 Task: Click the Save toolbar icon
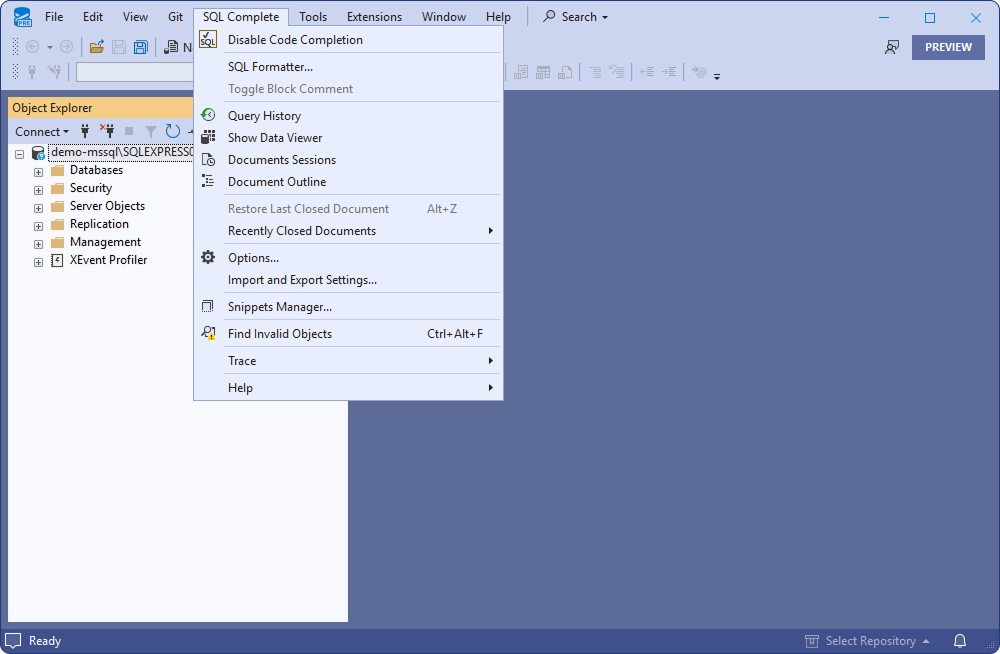(x=117, y=46)
